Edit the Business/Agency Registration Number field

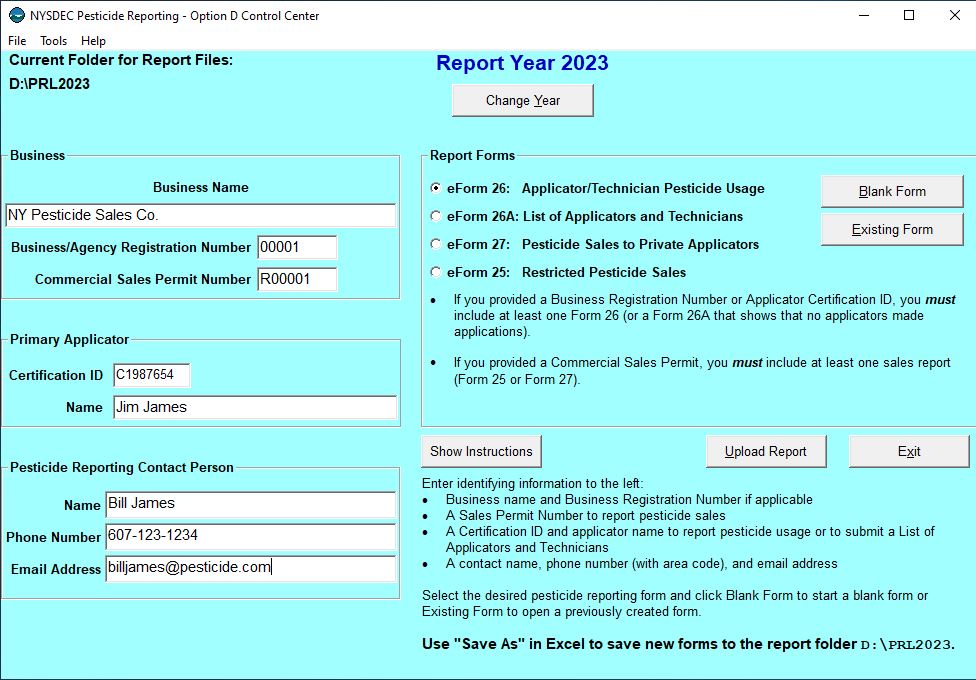pos(297,247)
